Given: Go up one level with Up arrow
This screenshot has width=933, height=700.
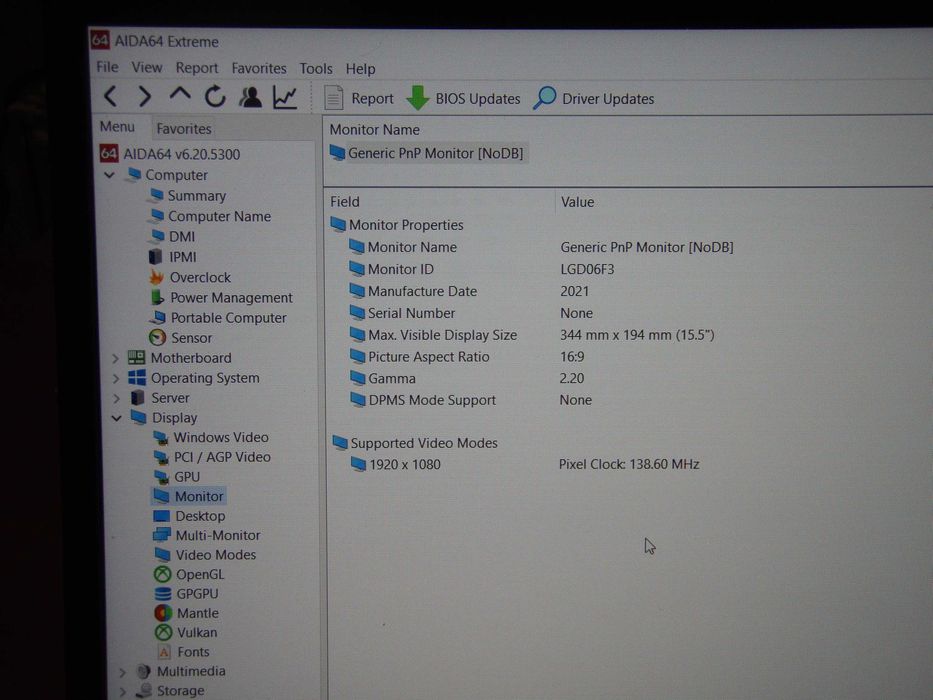Looking at the screenshot, I should point(180,94).
